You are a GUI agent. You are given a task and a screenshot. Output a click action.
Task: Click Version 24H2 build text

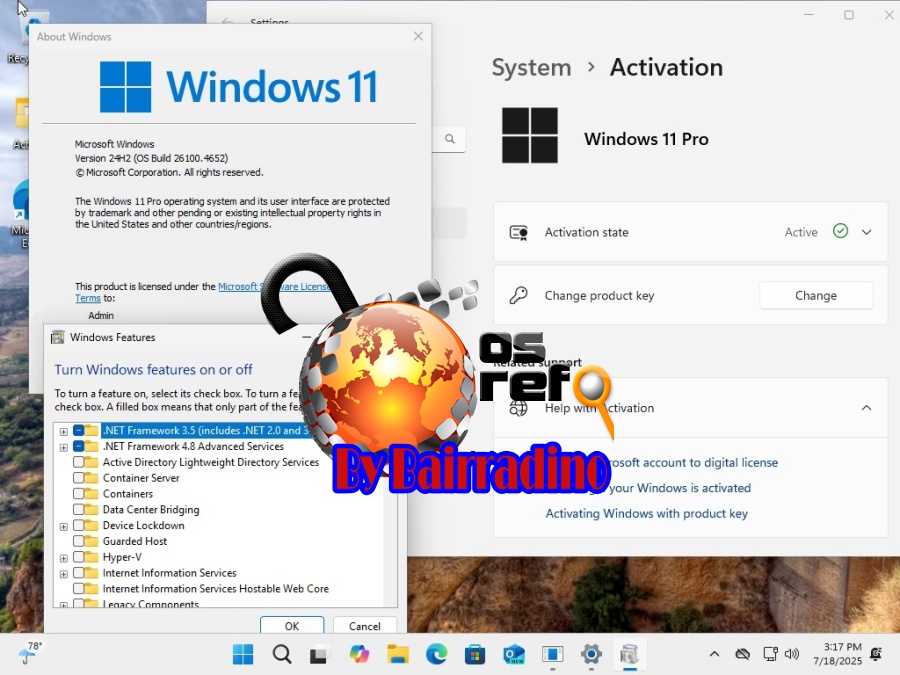[x=152, y=158]
